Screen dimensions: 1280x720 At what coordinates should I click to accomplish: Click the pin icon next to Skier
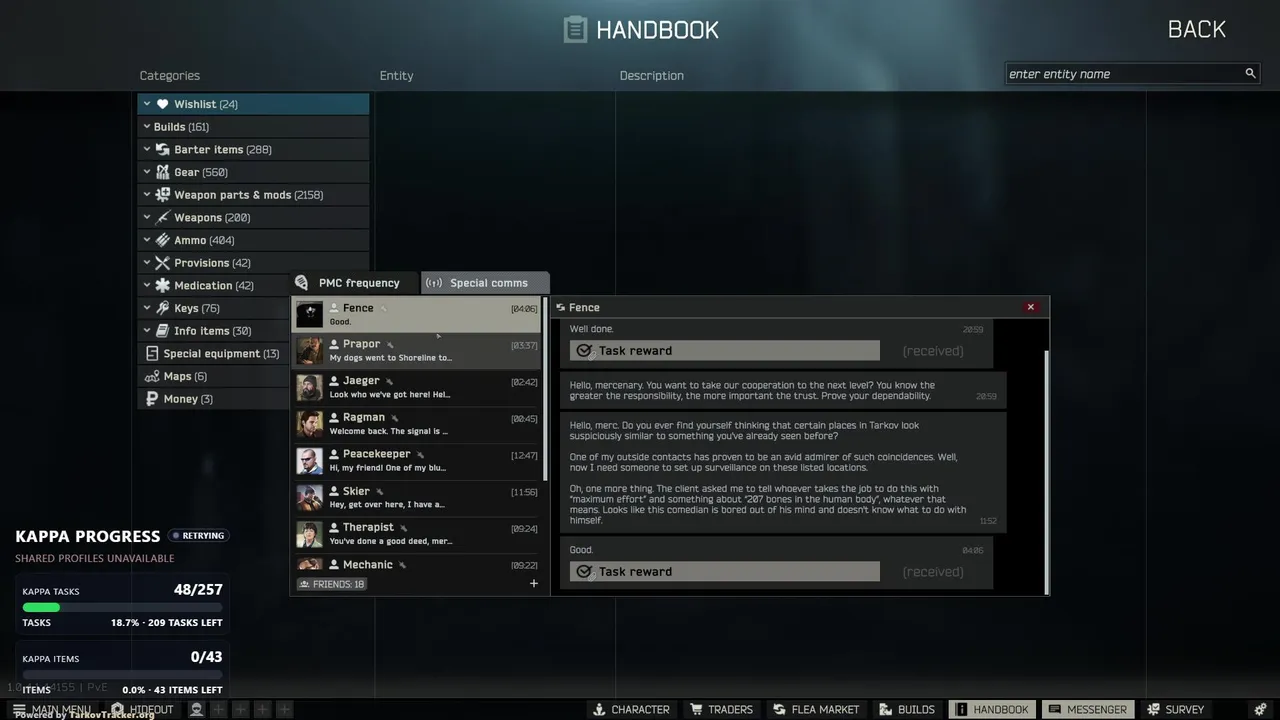click(x=380, y=492)
